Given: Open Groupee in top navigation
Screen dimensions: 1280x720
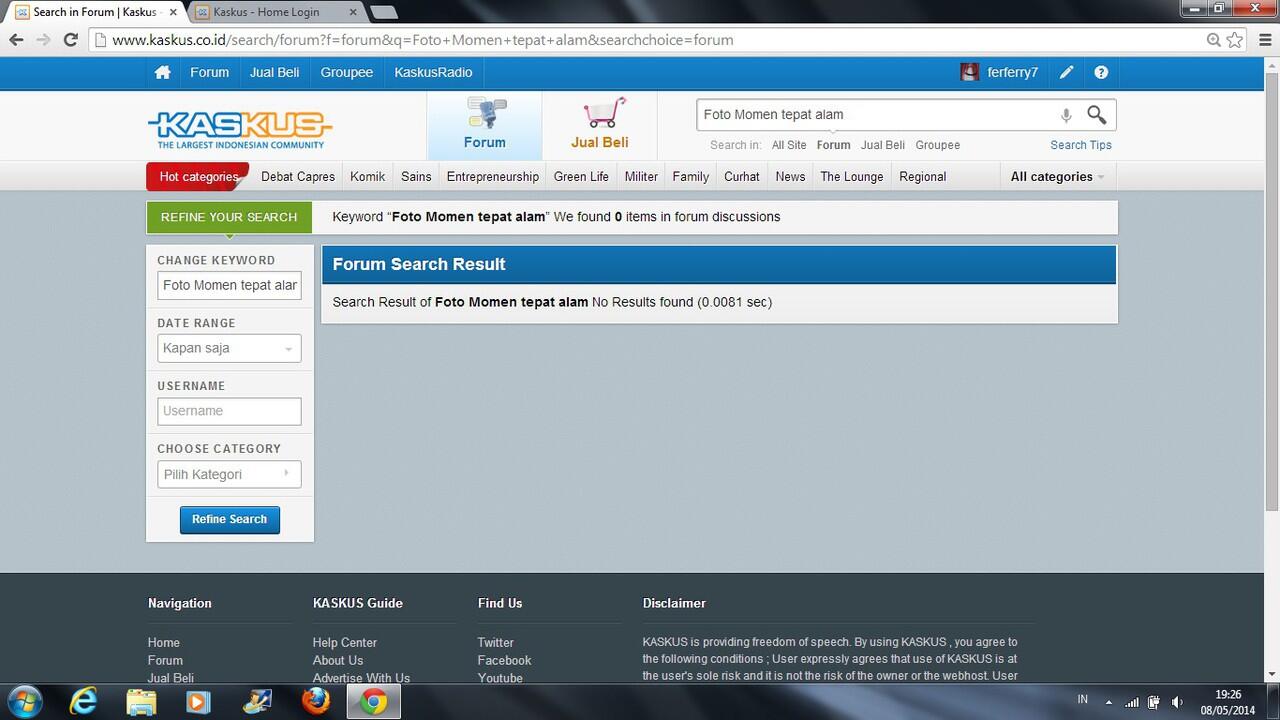Looking at the screenshot, I should tap(346, 73).
